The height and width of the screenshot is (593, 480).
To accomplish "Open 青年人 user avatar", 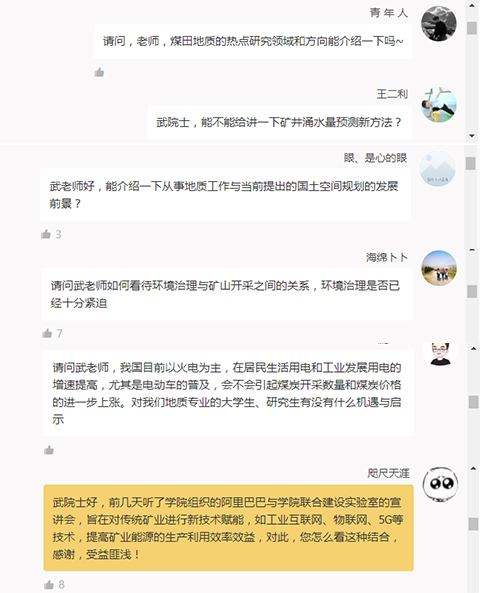I will [x=439, y=23].
